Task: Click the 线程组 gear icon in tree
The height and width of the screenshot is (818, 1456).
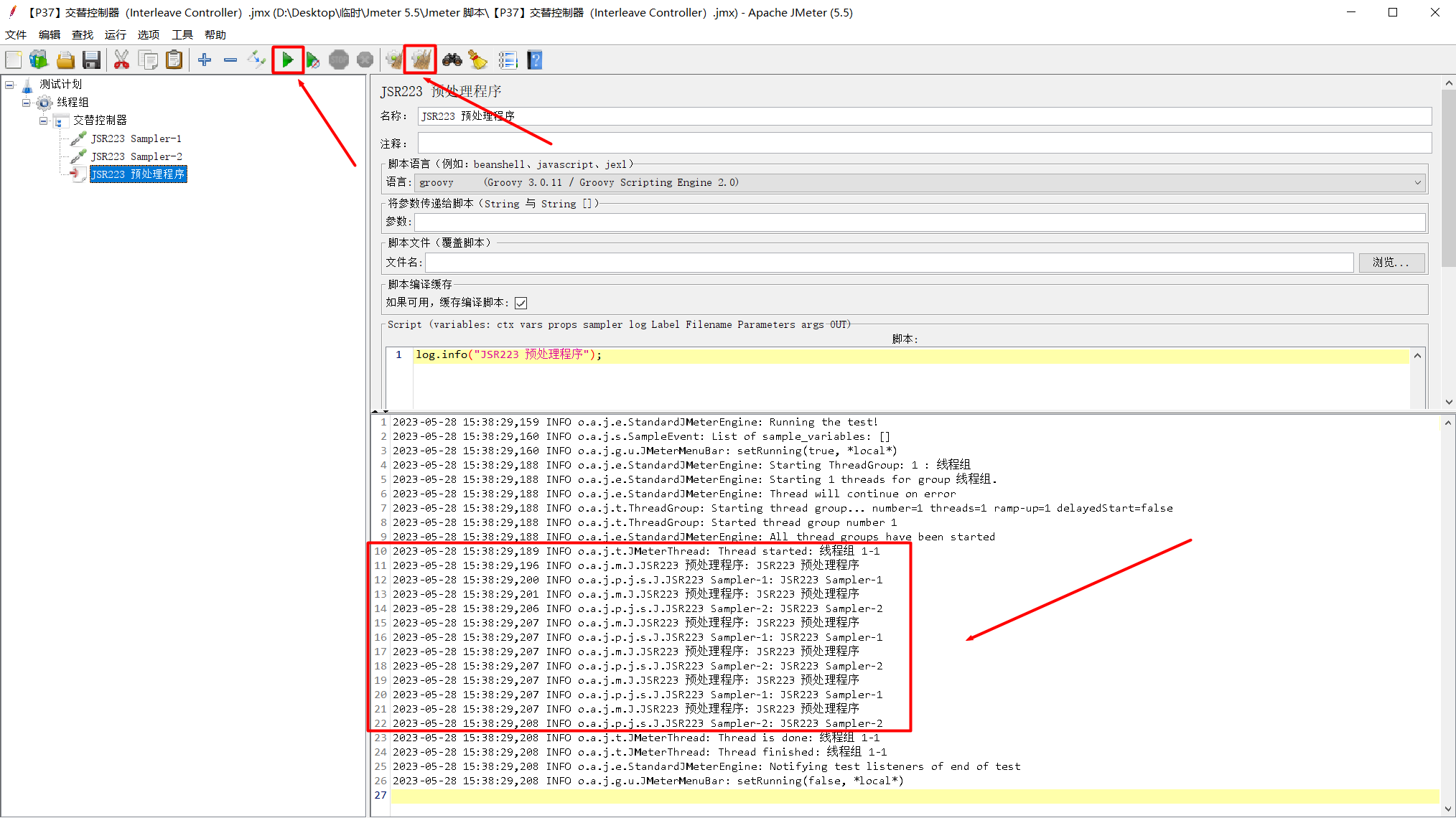Action: [x=45, y=103]
